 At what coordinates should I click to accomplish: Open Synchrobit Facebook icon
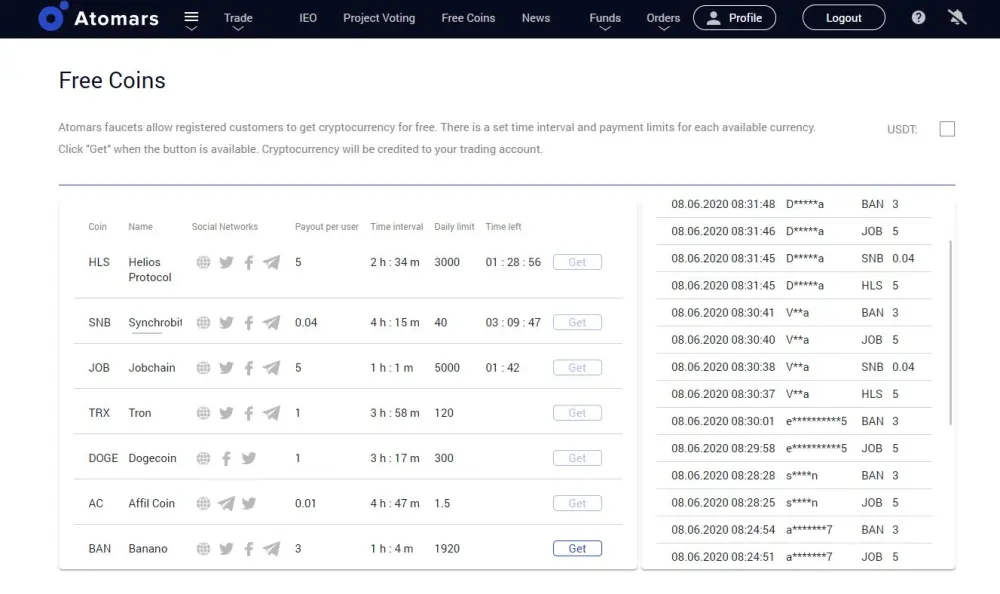(x=249, y=323)
